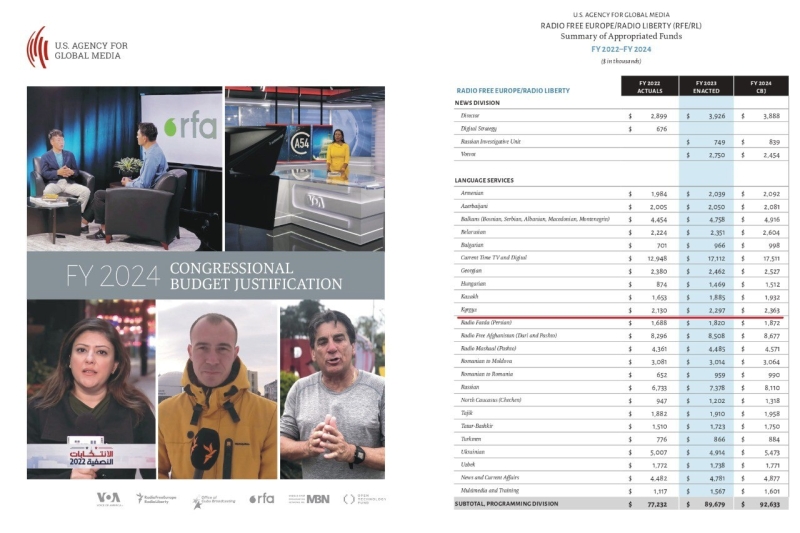
Task: Click the subtotal value '89,679'
Action: 714,504
